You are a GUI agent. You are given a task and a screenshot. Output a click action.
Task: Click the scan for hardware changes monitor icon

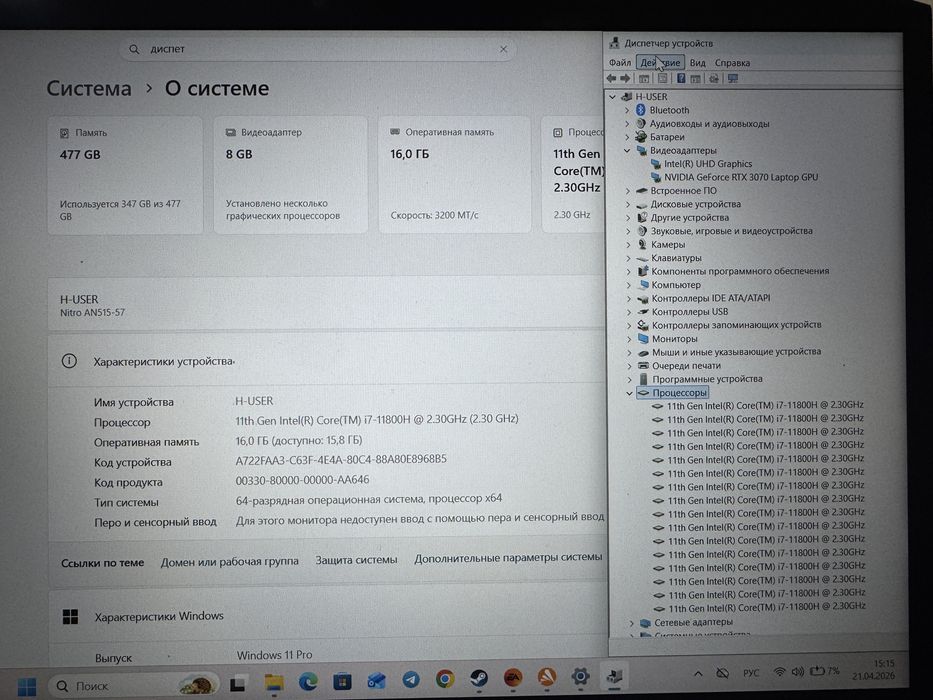point(733,79)
